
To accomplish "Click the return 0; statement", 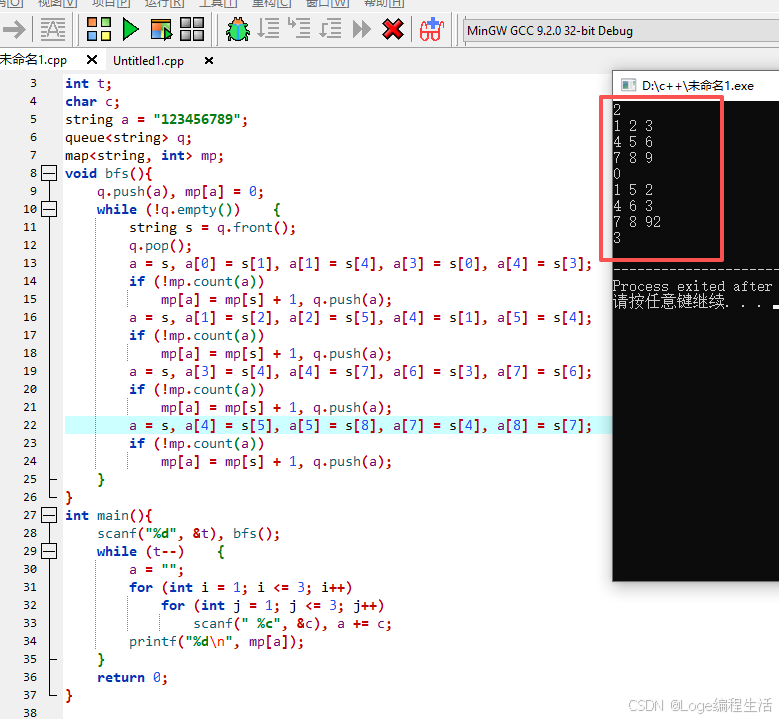I will click(132, 677).
